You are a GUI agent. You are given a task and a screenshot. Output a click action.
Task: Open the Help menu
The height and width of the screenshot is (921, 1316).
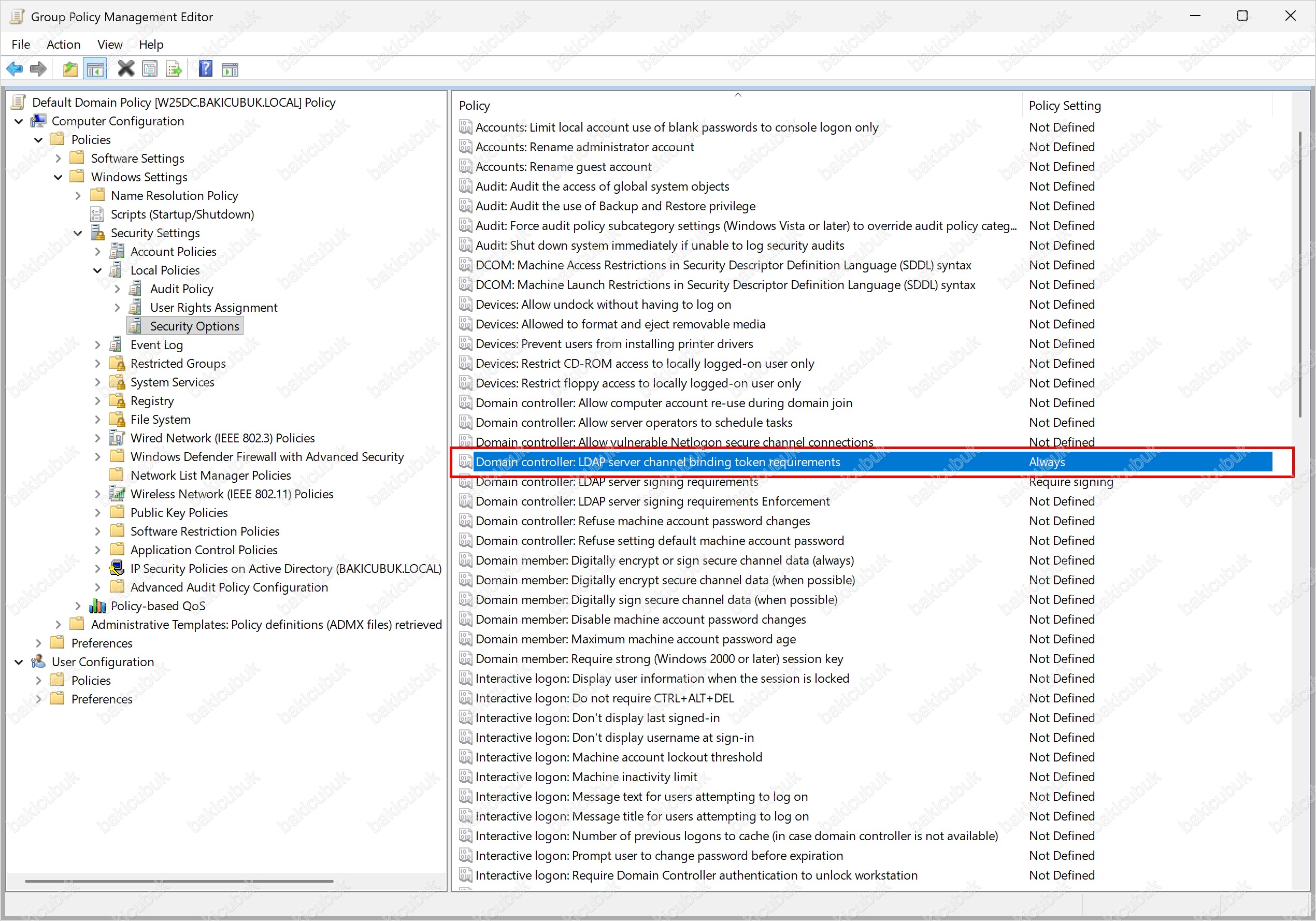point(151,44)
